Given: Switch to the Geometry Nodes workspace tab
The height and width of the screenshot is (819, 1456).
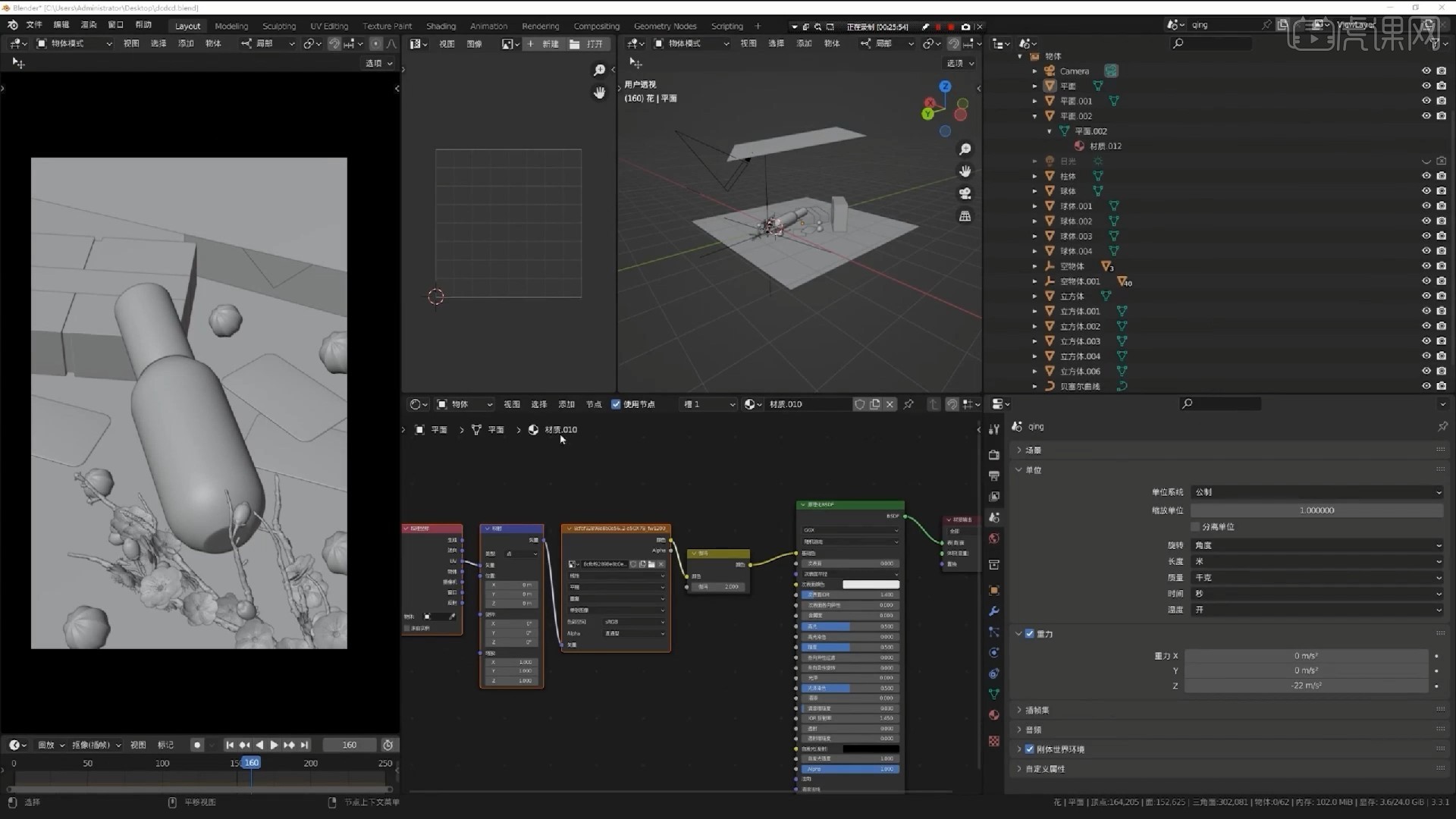Looking at the screenshot, I should click(665, 26).
